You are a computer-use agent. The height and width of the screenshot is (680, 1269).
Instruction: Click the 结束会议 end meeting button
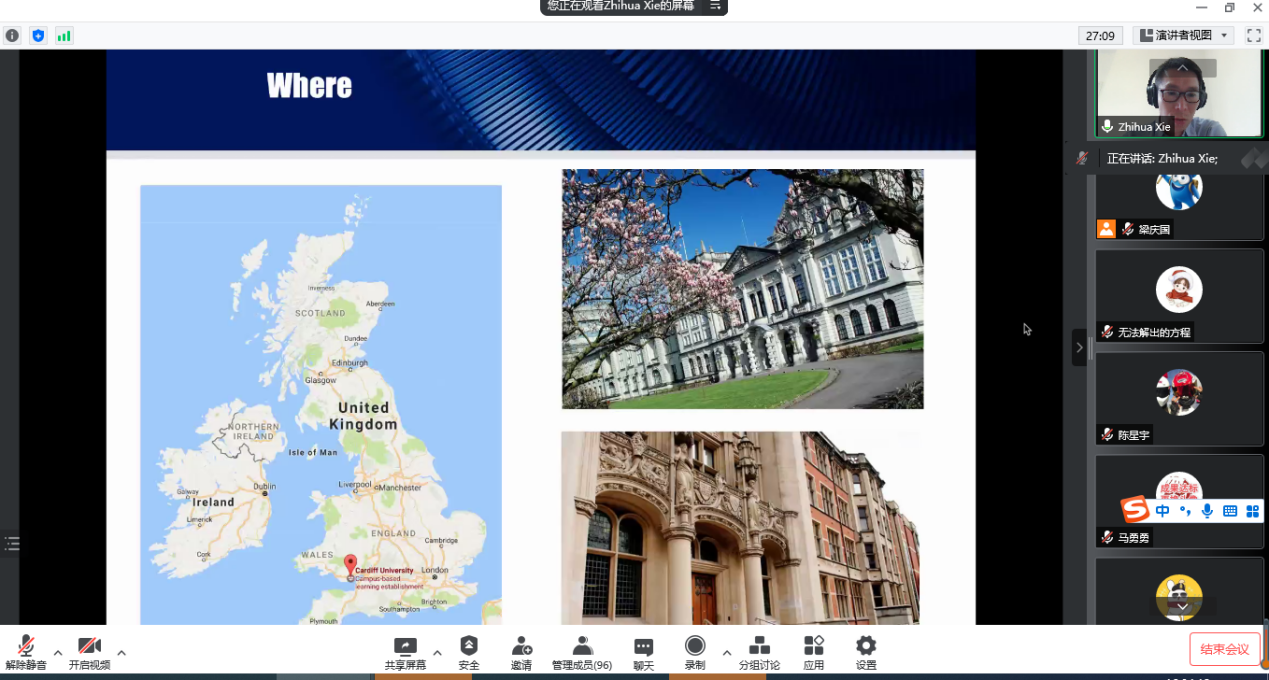[x=1224, y=649]
